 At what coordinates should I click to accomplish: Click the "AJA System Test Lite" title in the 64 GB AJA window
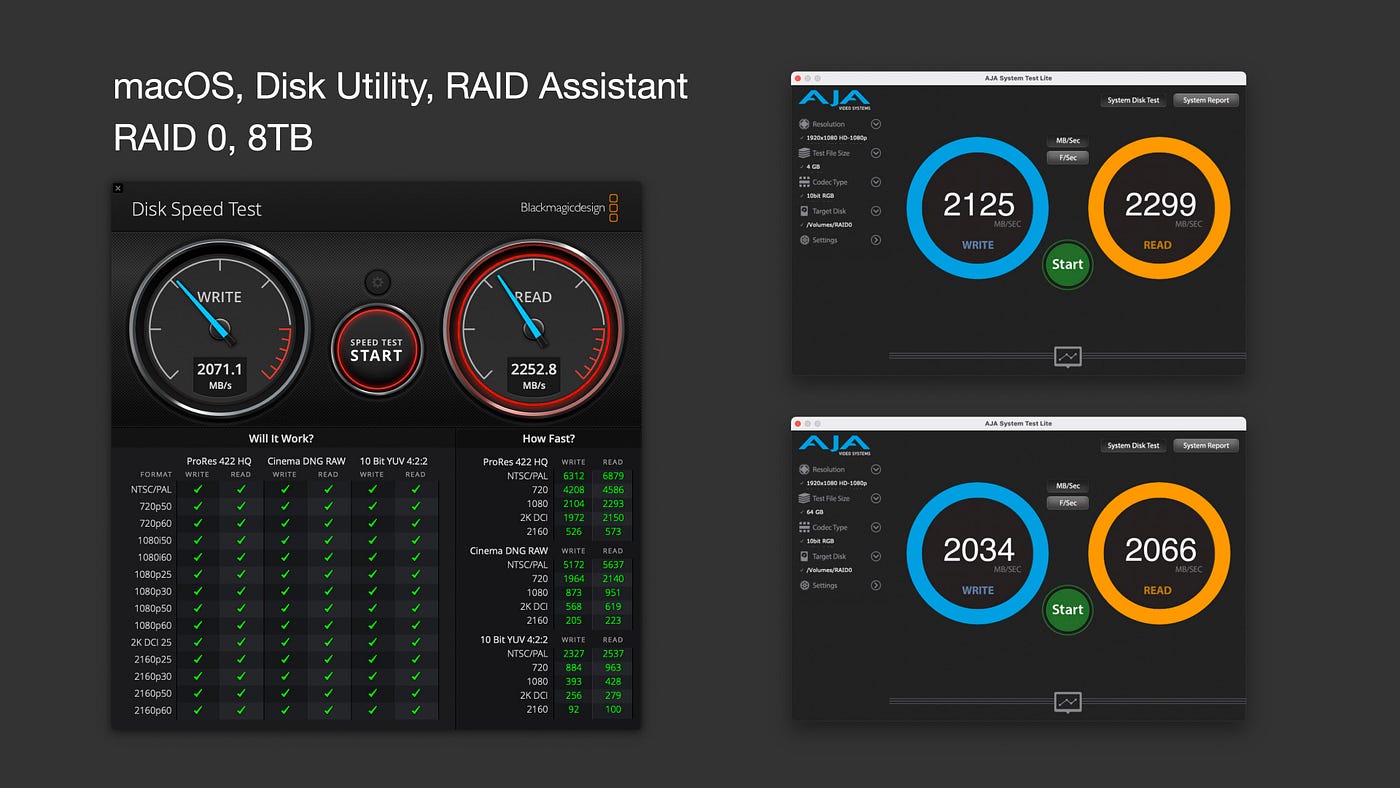pyautogui.click(x=1018, y=423)
